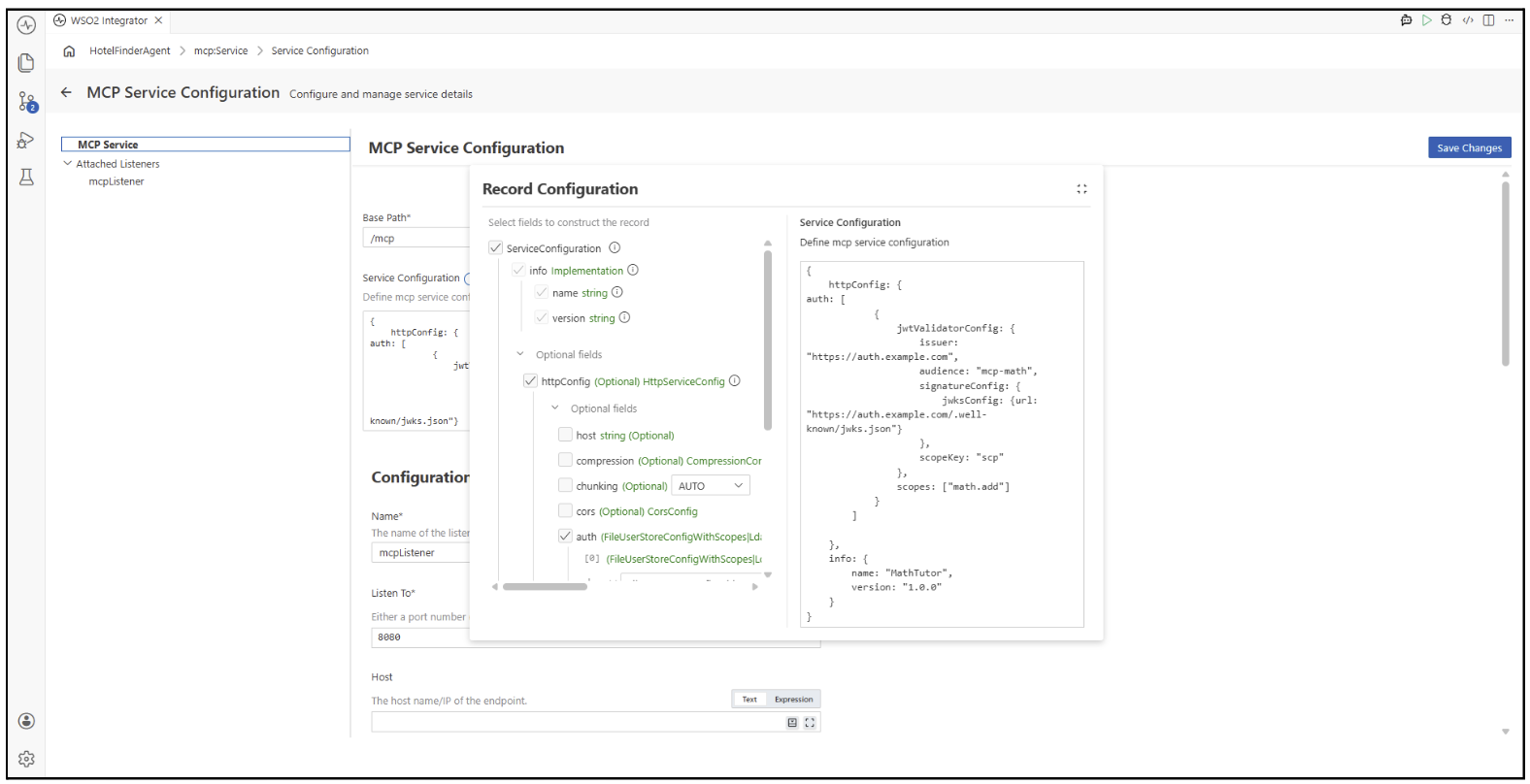The height and width of the screenshot is (784, 1530).
Task: Click the horizontal scrollbar in the record fields list
Action: (x=545, y=587)
